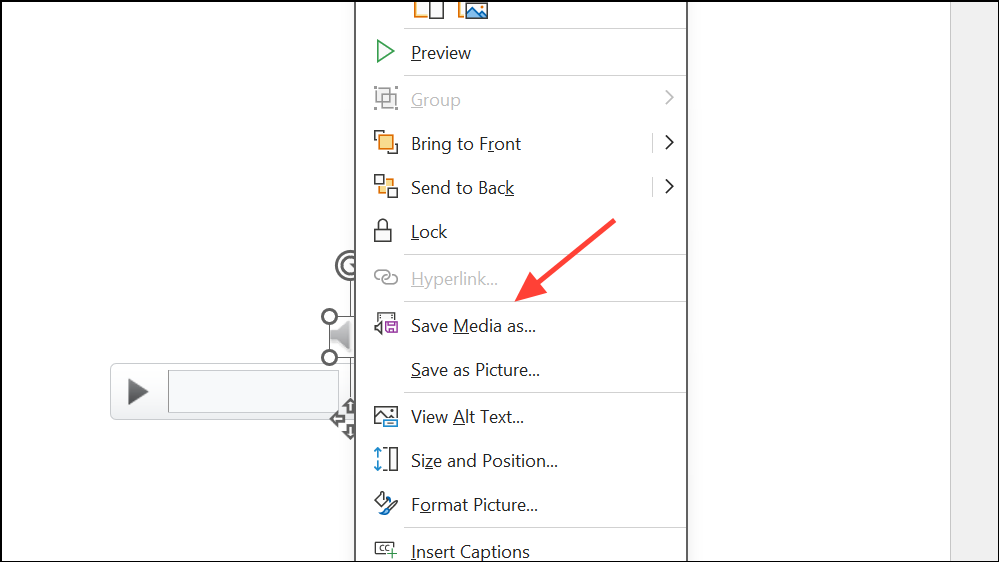Click the Insert Captions CC icon
The width and height of the screenshot is (999, 562).
(385, 549)
